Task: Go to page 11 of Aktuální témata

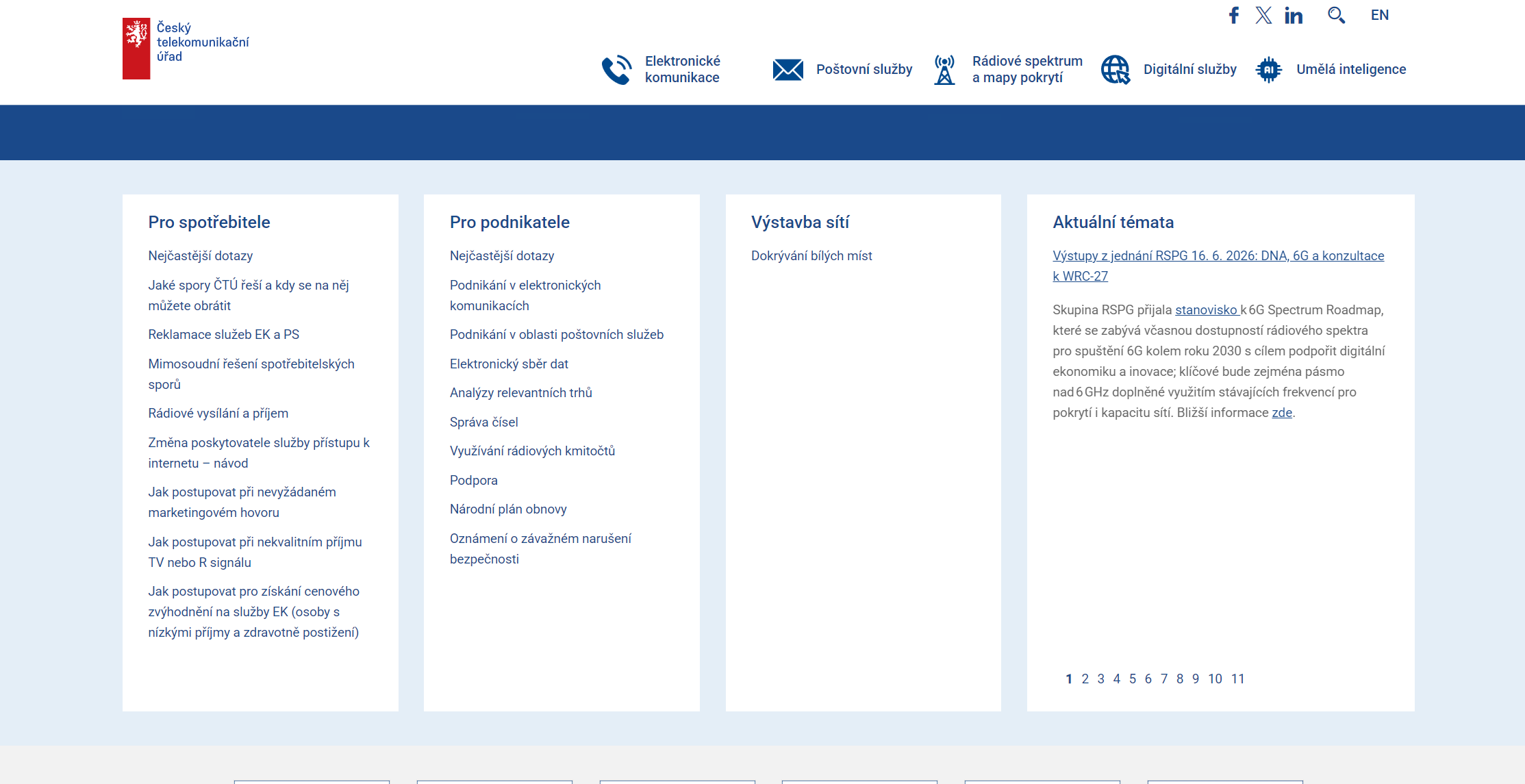Action: [1237, 679]
